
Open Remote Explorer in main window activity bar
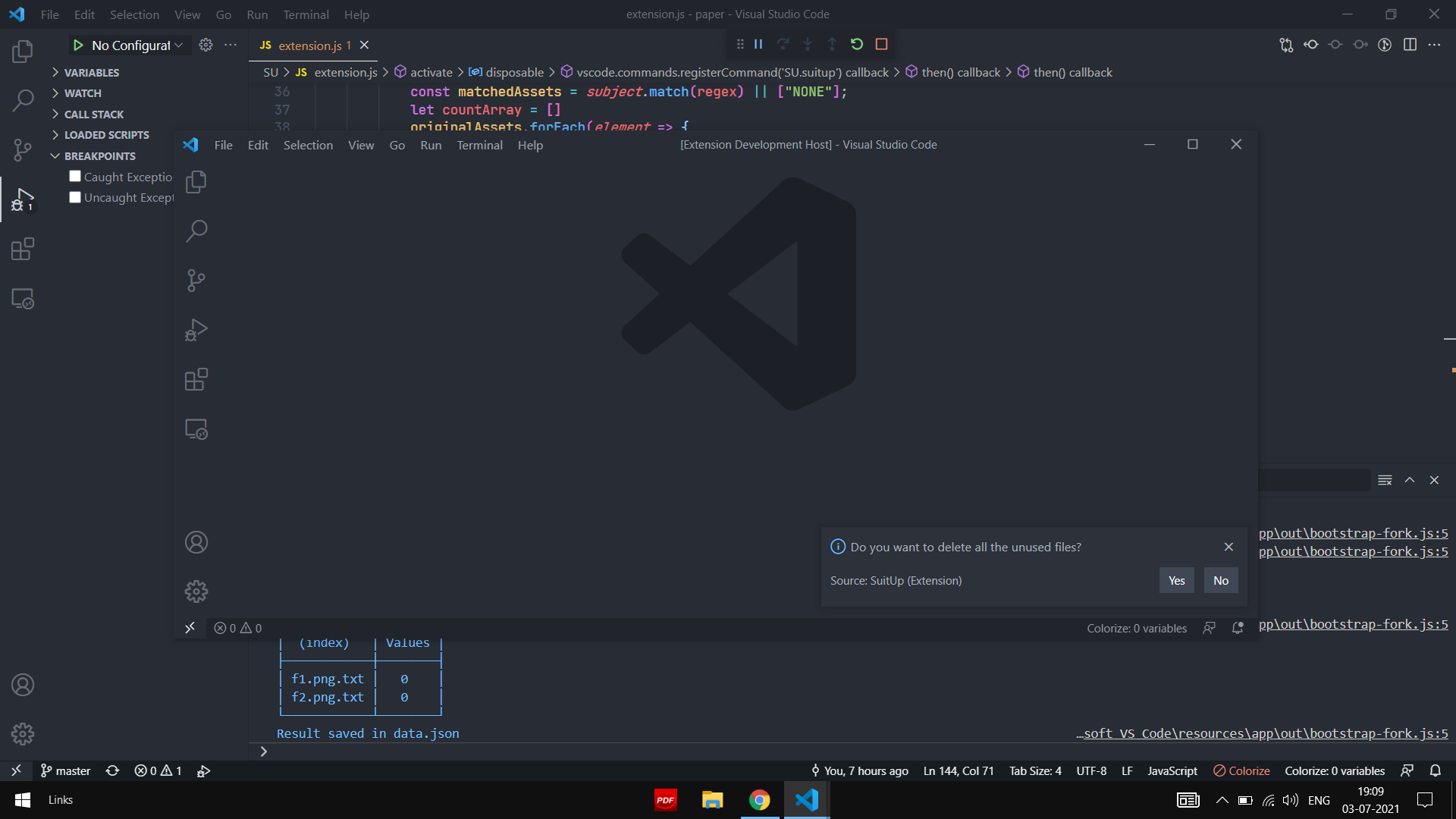pyautogui.click(x=23, y=299)
